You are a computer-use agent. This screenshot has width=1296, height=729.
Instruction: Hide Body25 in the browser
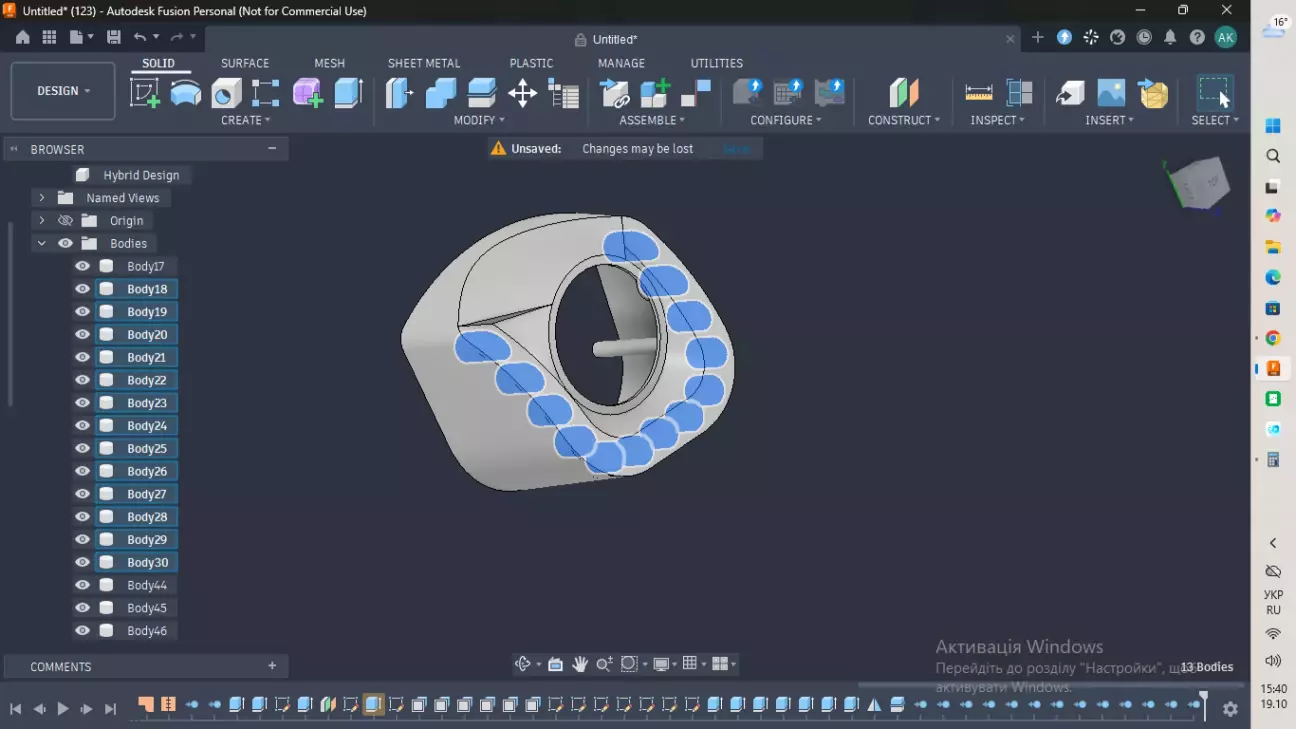coord(83,448)
